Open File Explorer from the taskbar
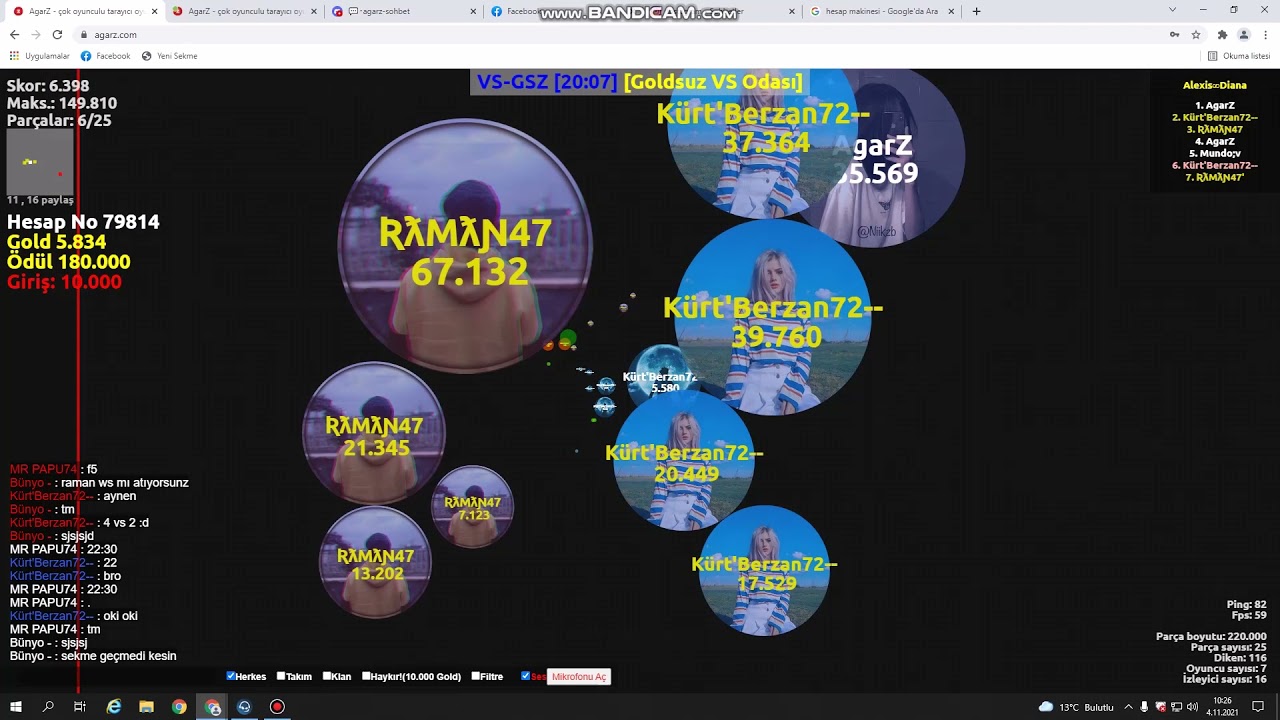The image size is (1280, 720). coord(146,706)
